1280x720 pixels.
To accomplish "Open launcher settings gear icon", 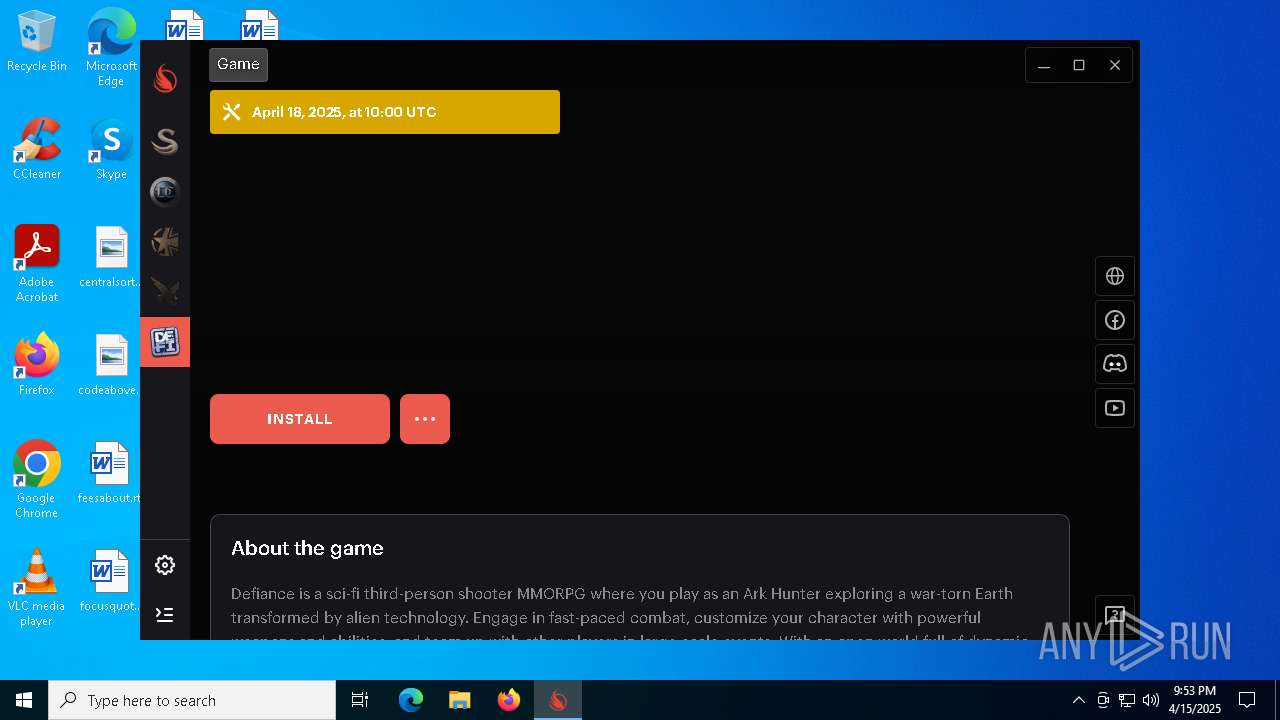I will click(x=165, y=565).
